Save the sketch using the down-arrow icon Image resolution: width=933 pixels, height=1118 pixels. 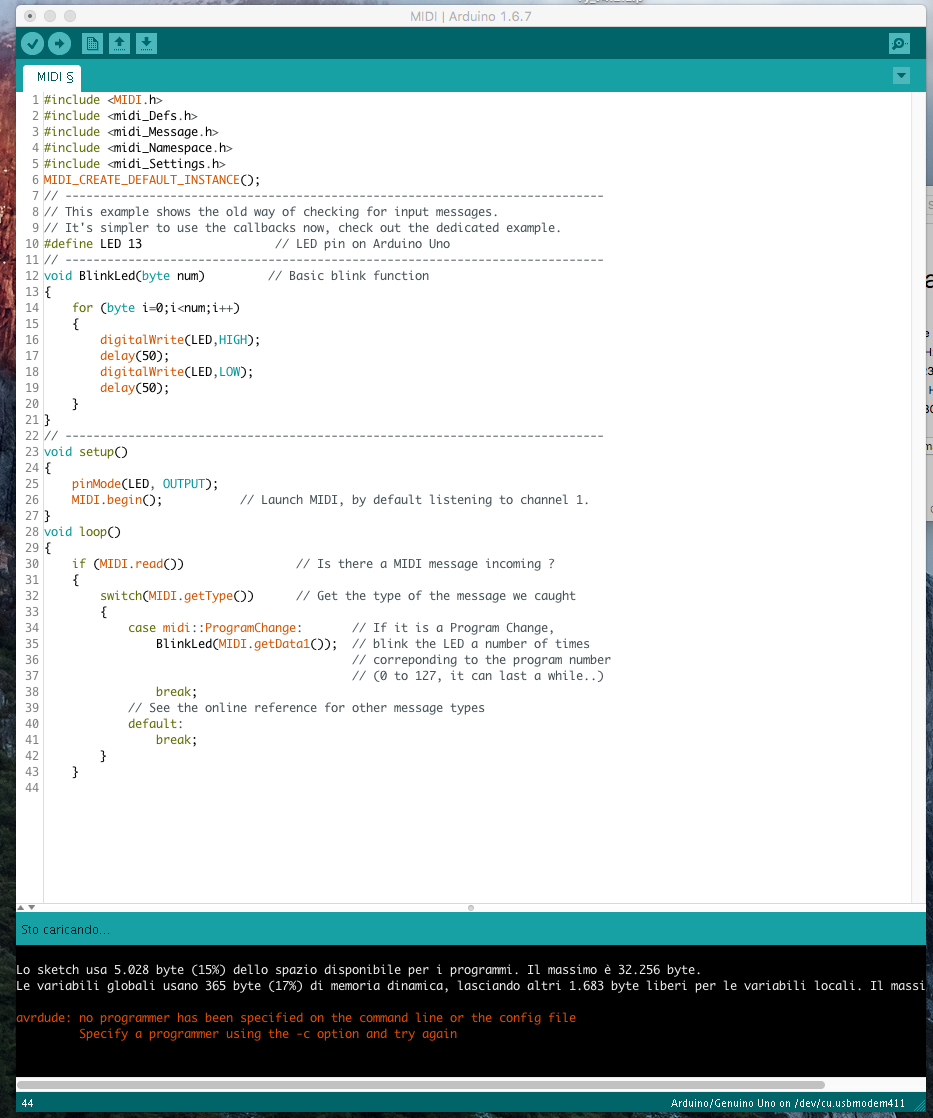(146, 43)
